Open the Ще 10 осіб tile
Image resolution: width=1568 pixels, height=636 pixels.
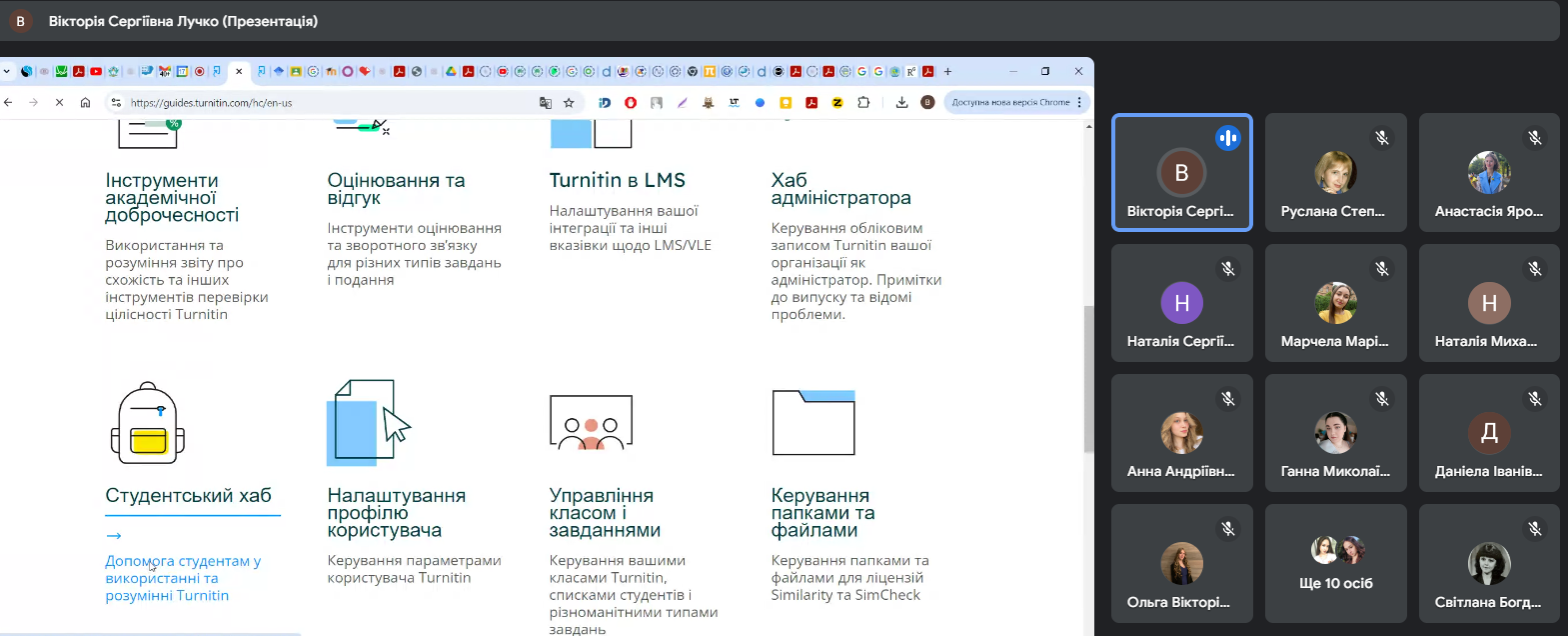1335,563
